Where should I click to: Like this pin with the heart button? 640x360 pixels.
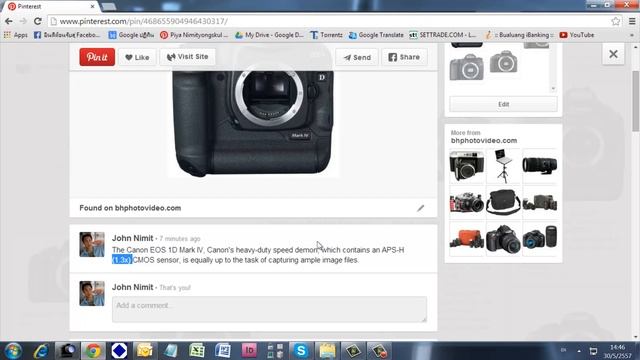(x=137, y=57)
